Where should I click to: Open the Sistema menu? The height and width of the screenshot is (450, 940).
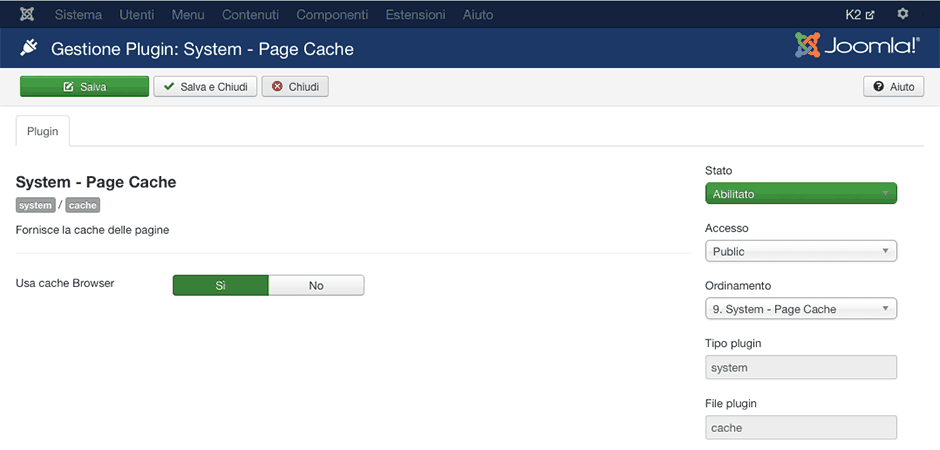[78, 14]
